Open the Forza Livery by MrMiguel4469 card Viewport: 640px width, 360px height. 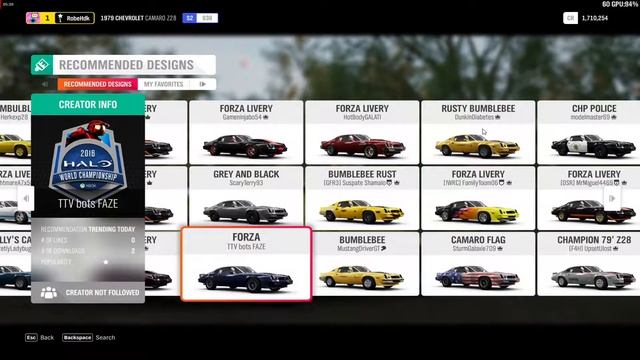coord(589,198)
